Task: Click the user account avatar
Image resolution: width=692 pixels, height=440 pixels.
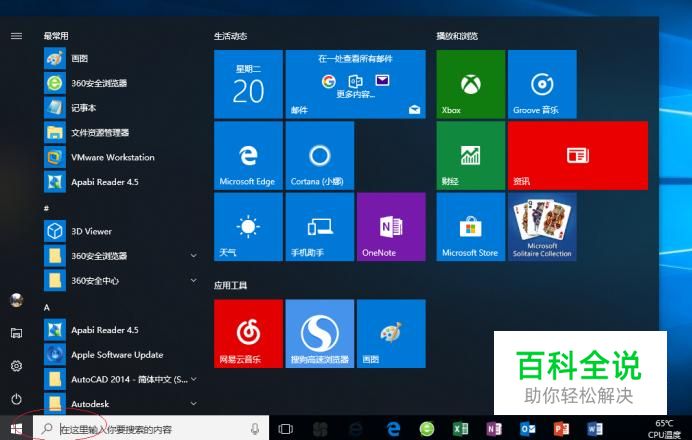Action: click(x=16, y=300)
